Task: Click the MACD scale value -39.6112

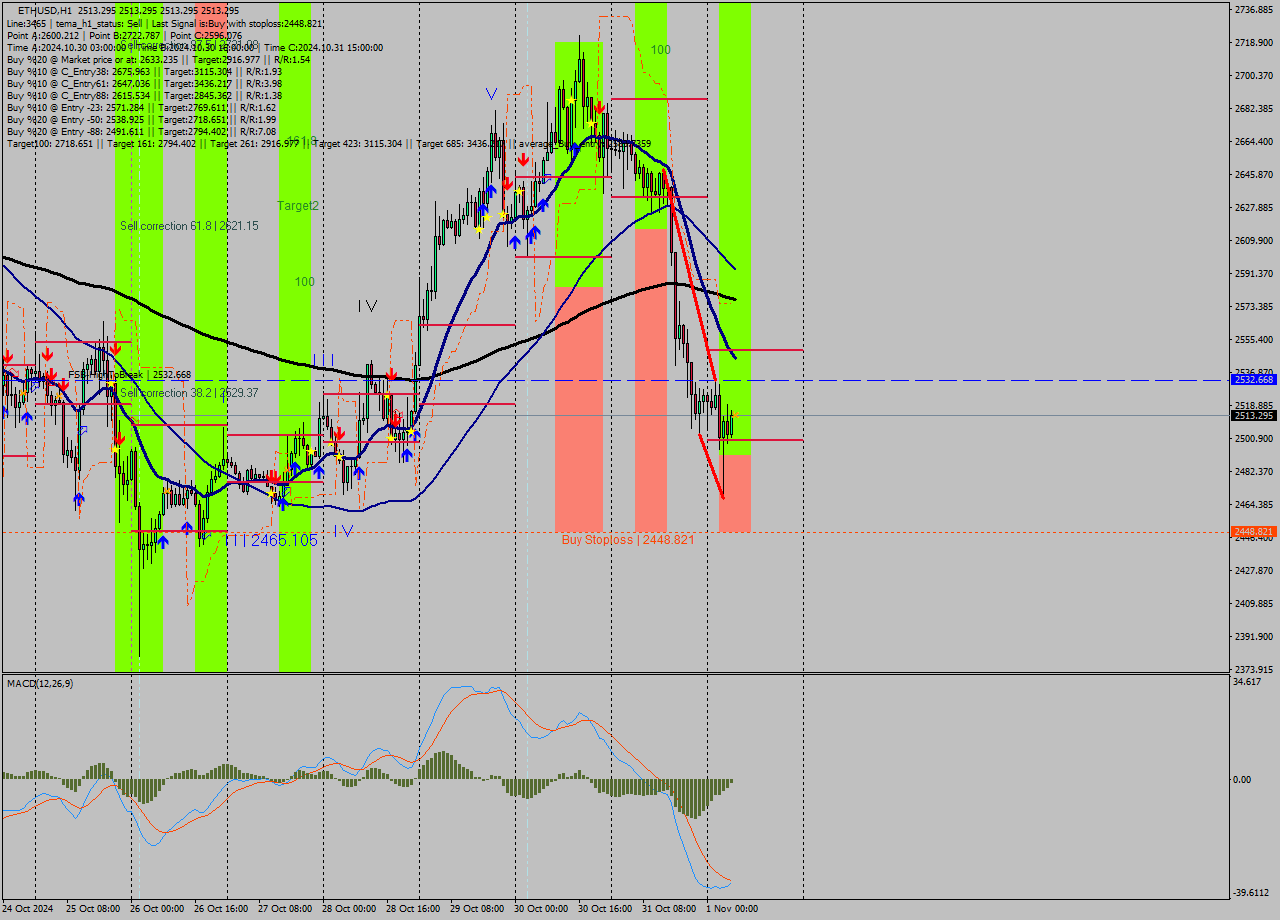Action: point(1251,893)
